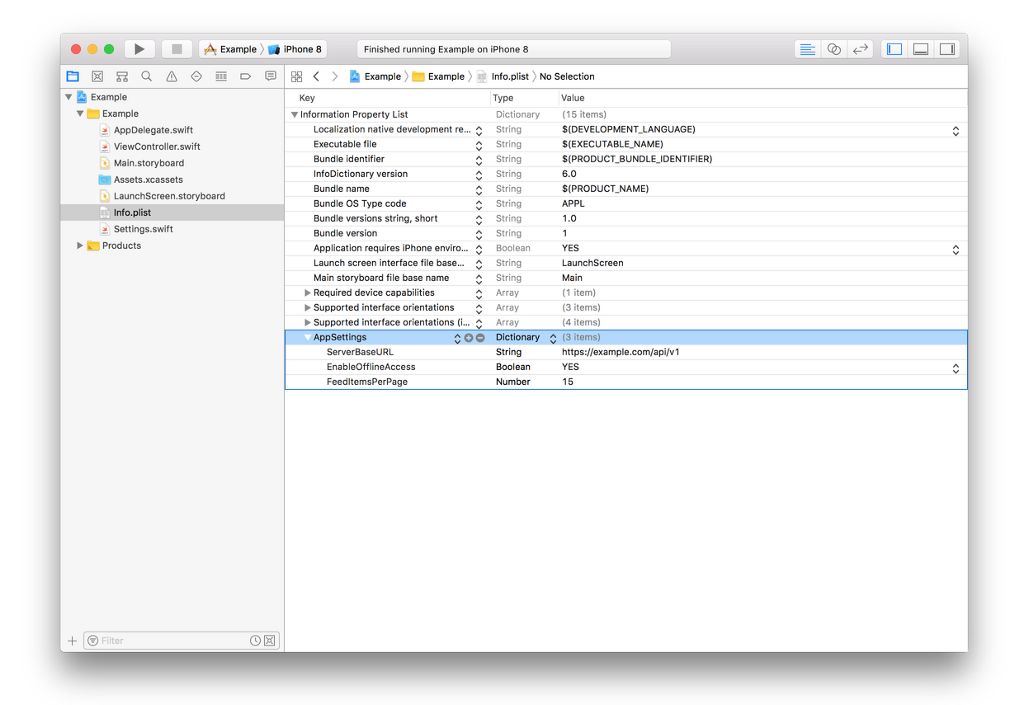Toggle the Navigator panel visibility
This screenshot has height=705, width=1024.
tap(894, 49)
